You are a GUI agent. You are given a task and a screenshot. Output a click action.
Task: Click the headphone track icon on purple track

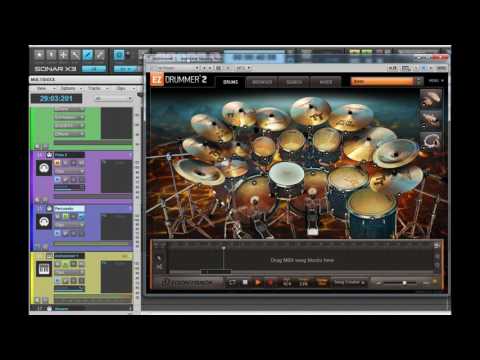(44, 168)
